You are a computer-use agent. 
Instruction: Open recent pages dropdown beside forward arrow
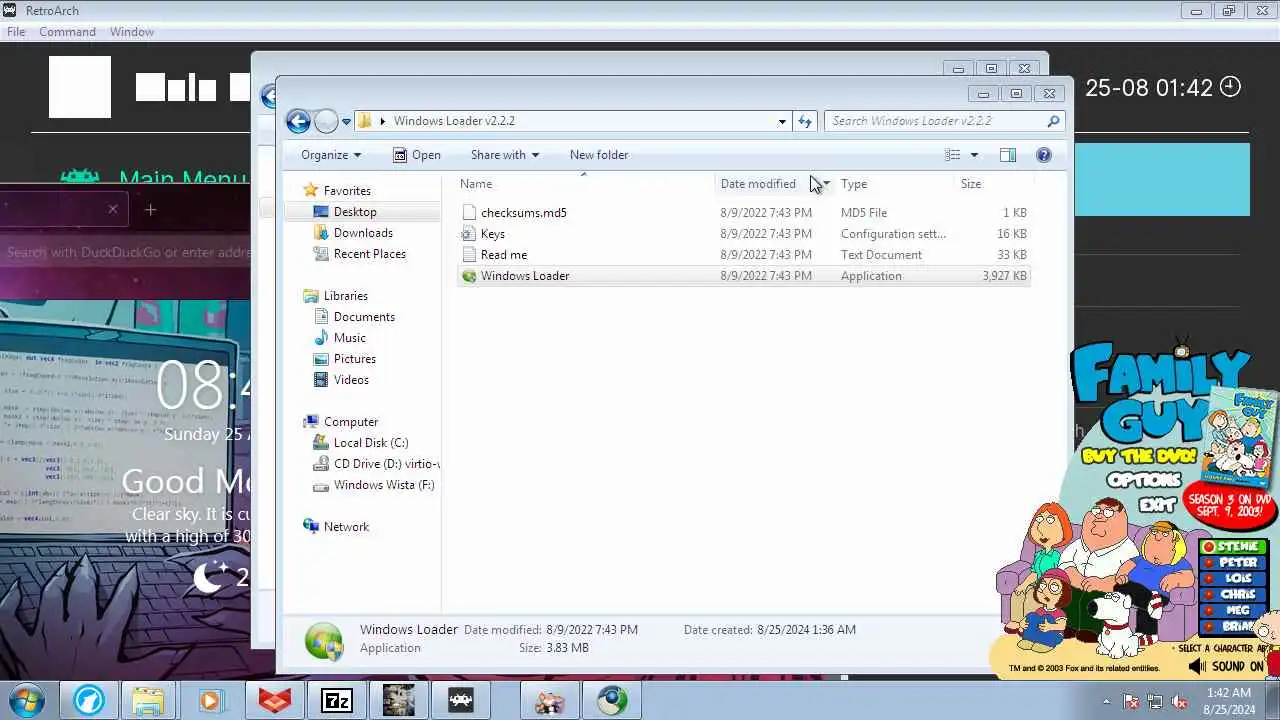coord(346,122)
